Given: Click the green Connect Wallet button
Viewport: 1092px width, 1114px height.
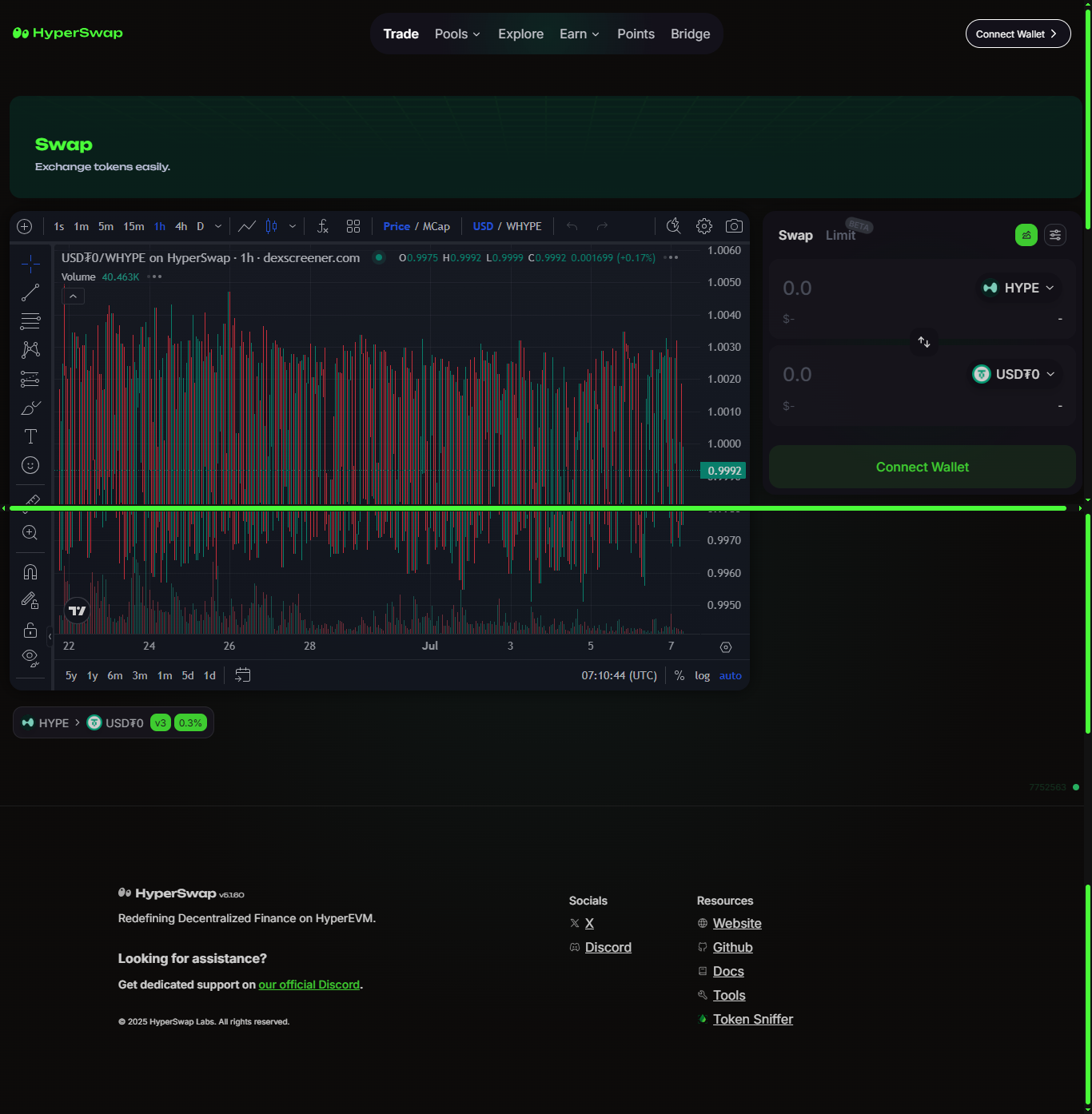Looking at the screenshot, I should coord(923,467).
